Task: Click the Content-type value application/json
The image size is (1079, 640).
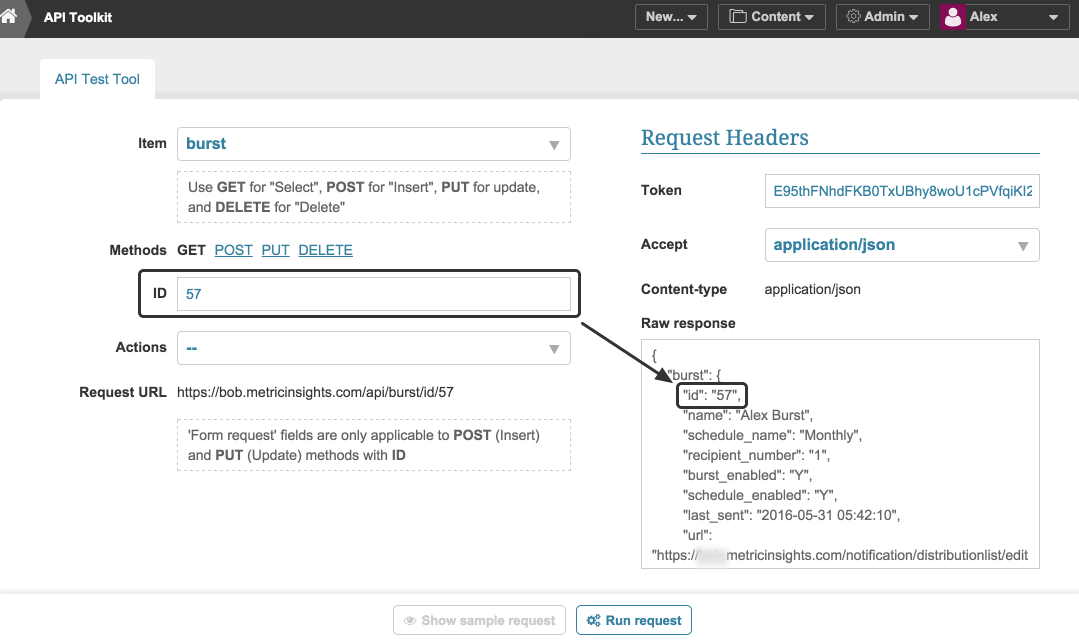Action: click(x=812, y=289)
